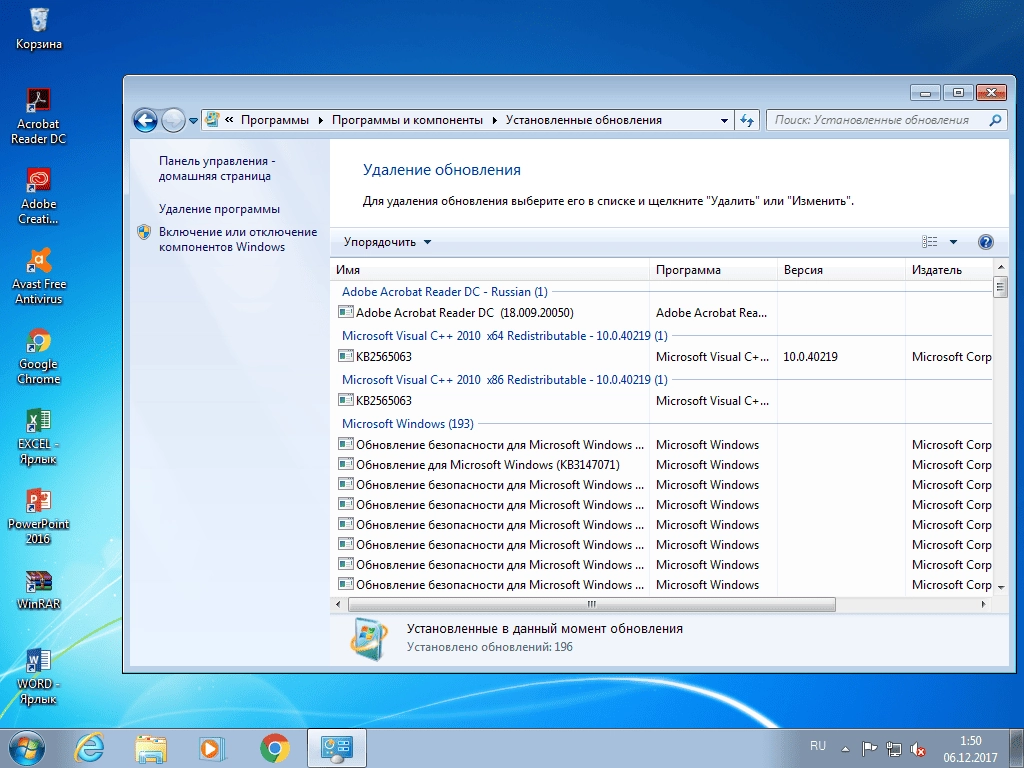1024x768 pixels.
Task: Open the EXCEL shortcut on the desktop
Action: point(39,436)
